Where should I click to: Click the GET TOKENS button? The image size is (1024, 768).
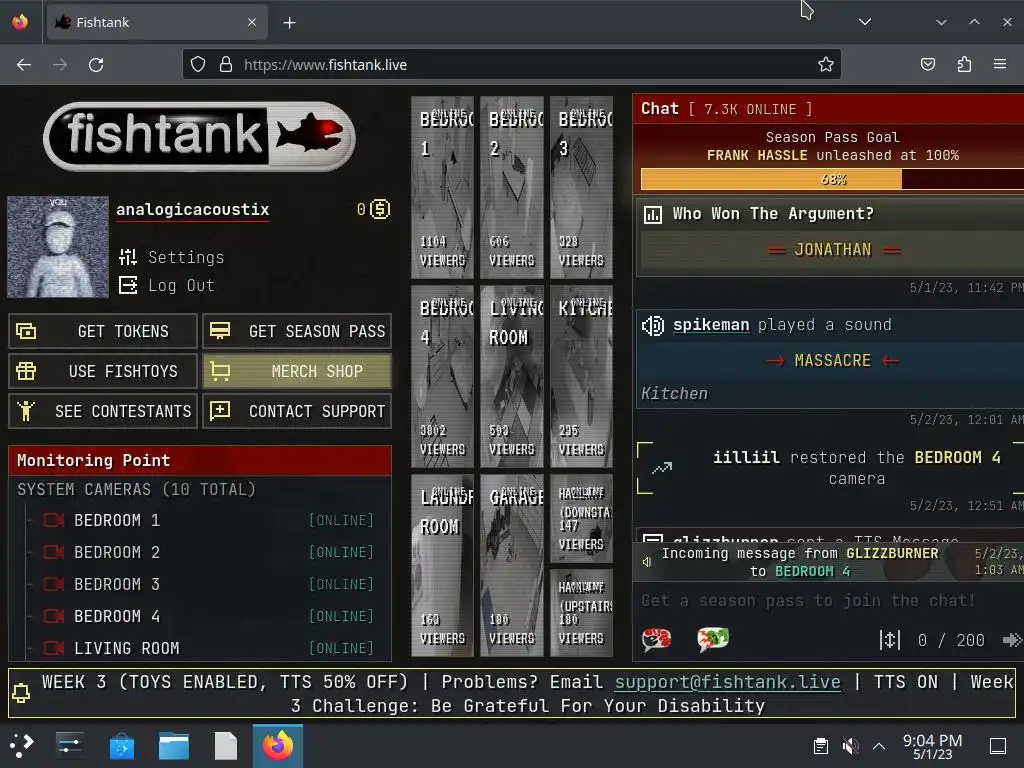(103, 331)
